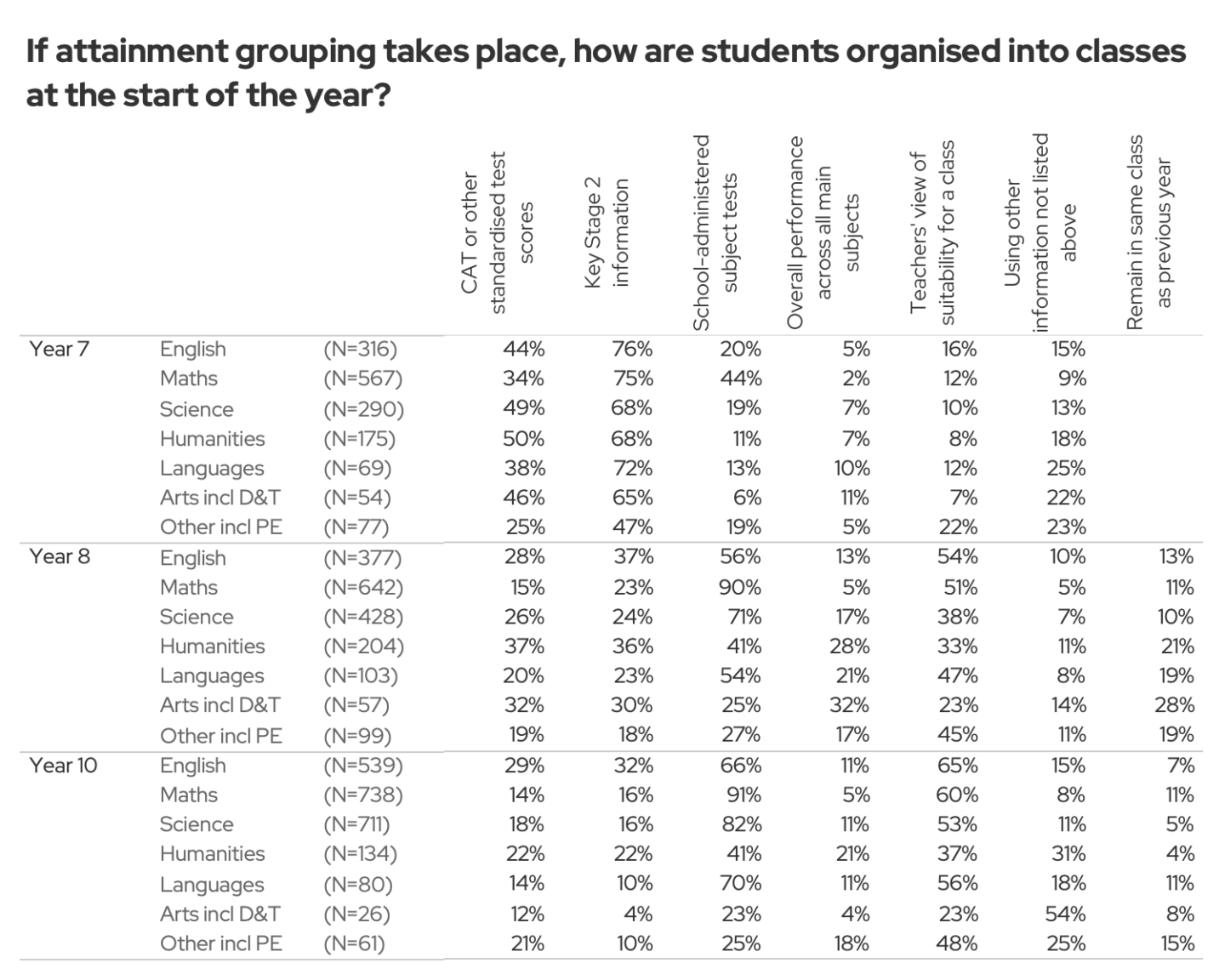
Task: Click the chart title about attainment grouping
Action: 605,72
